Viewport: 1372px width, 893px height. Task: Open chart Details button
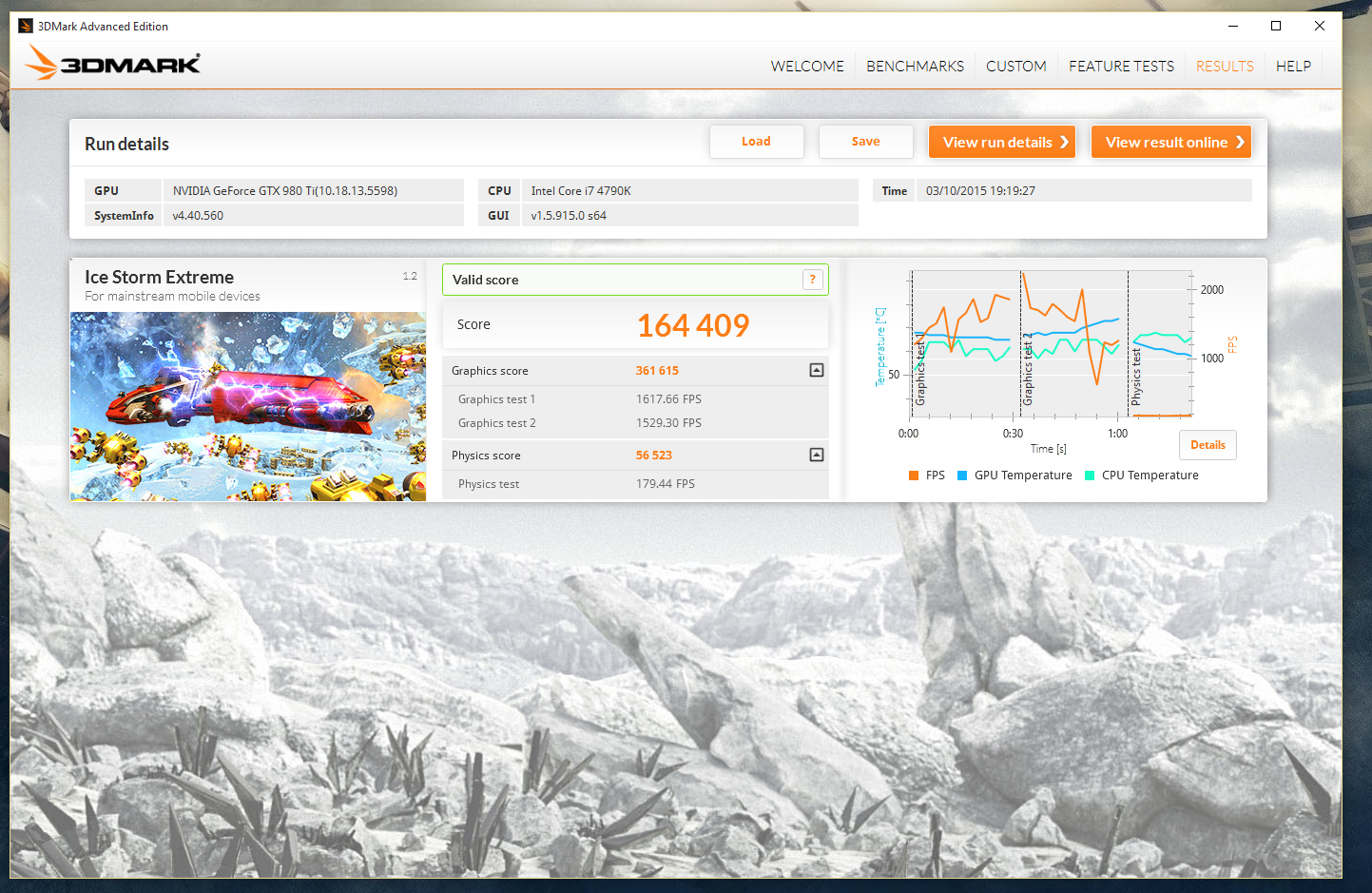click(x=1208, y=445)
